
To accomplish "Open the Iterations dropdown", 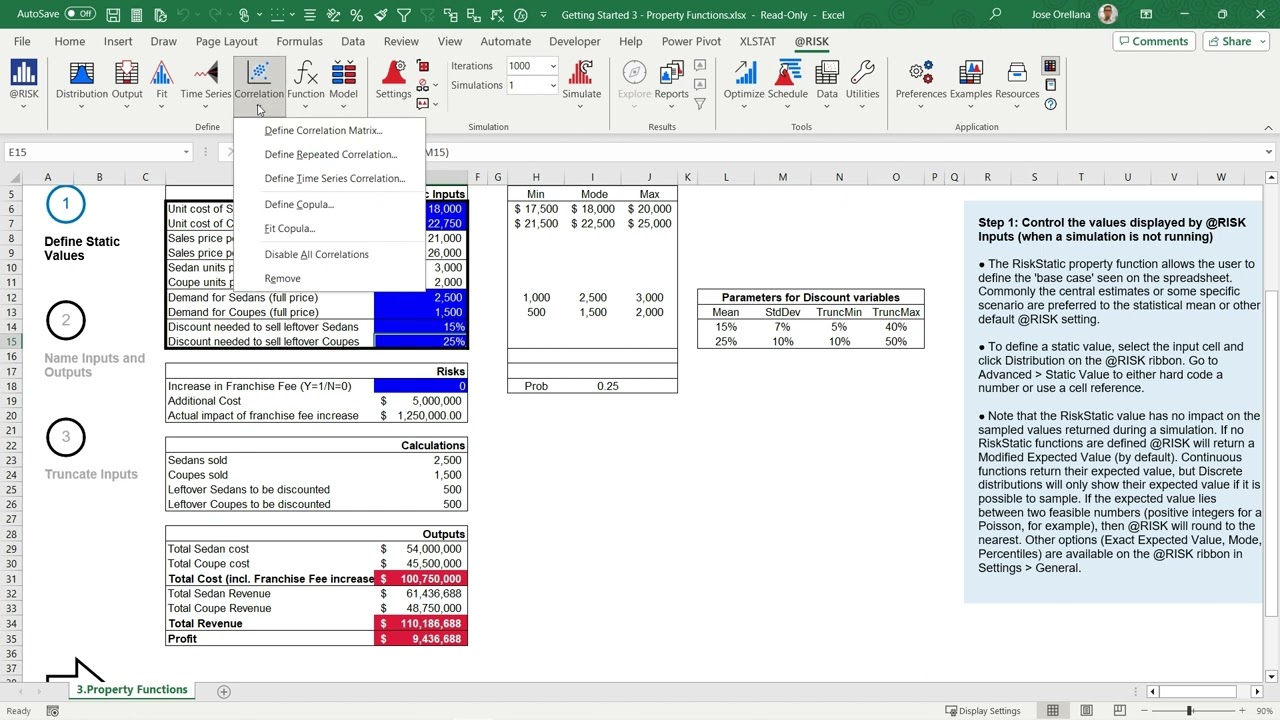I will [553, 66].
